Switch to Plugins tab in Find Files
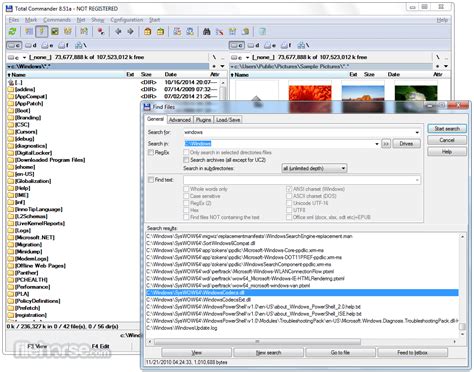This screenshot has width=474, height=372. (x=203, y=120)
